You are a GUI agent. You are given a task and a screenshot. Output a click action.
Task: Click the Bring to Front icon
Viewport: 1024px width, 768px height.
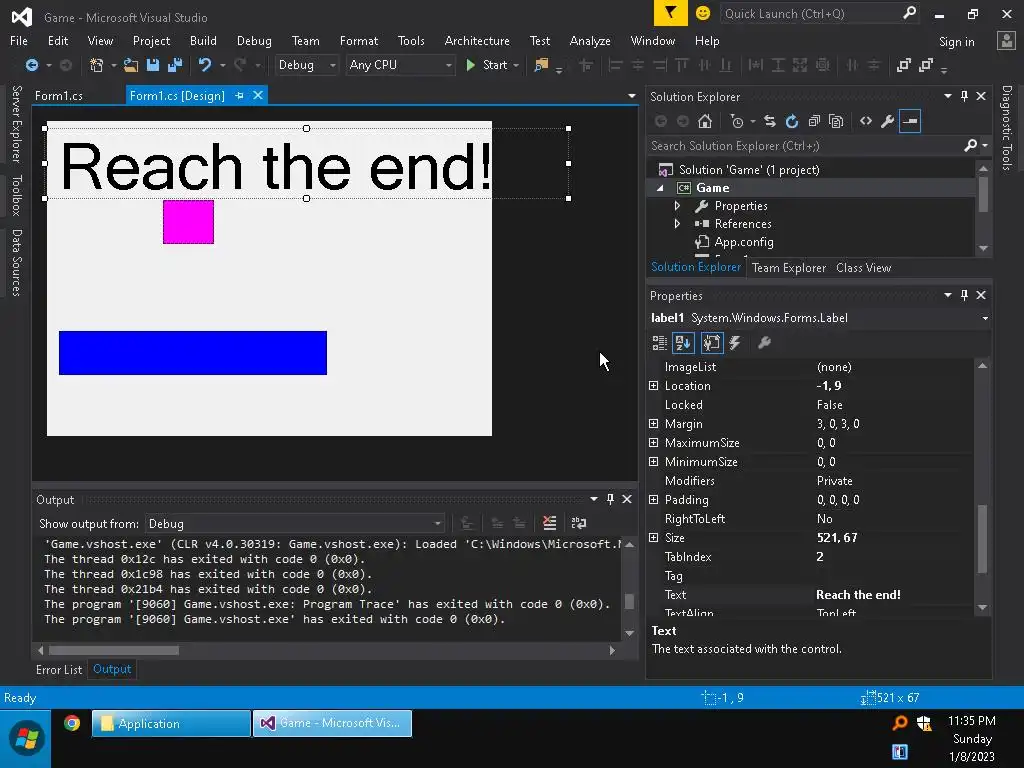(x=904, y=65)
